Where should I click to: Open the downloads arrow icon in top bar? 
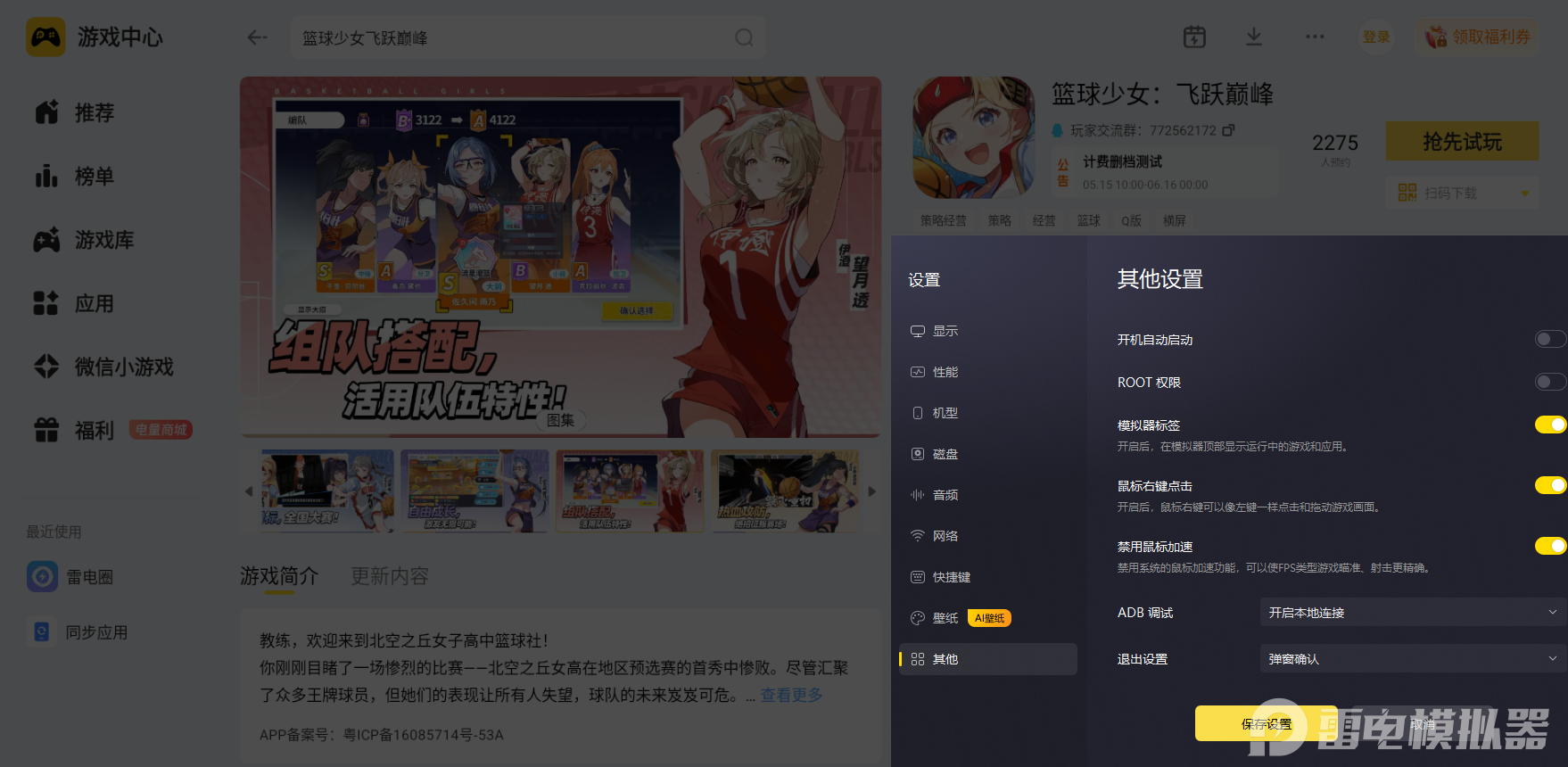1254,37
